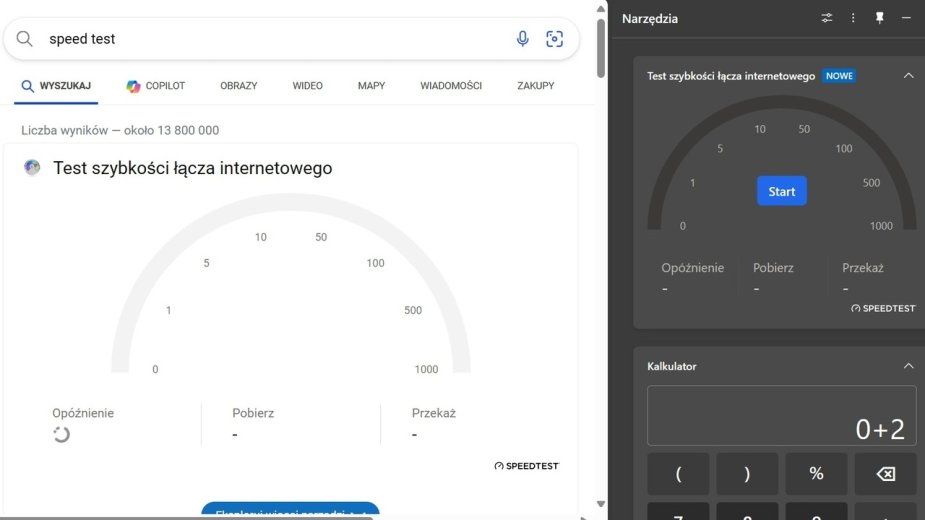
Task: Click the 1000 mark on main gauge
Action: pos(426,369)
